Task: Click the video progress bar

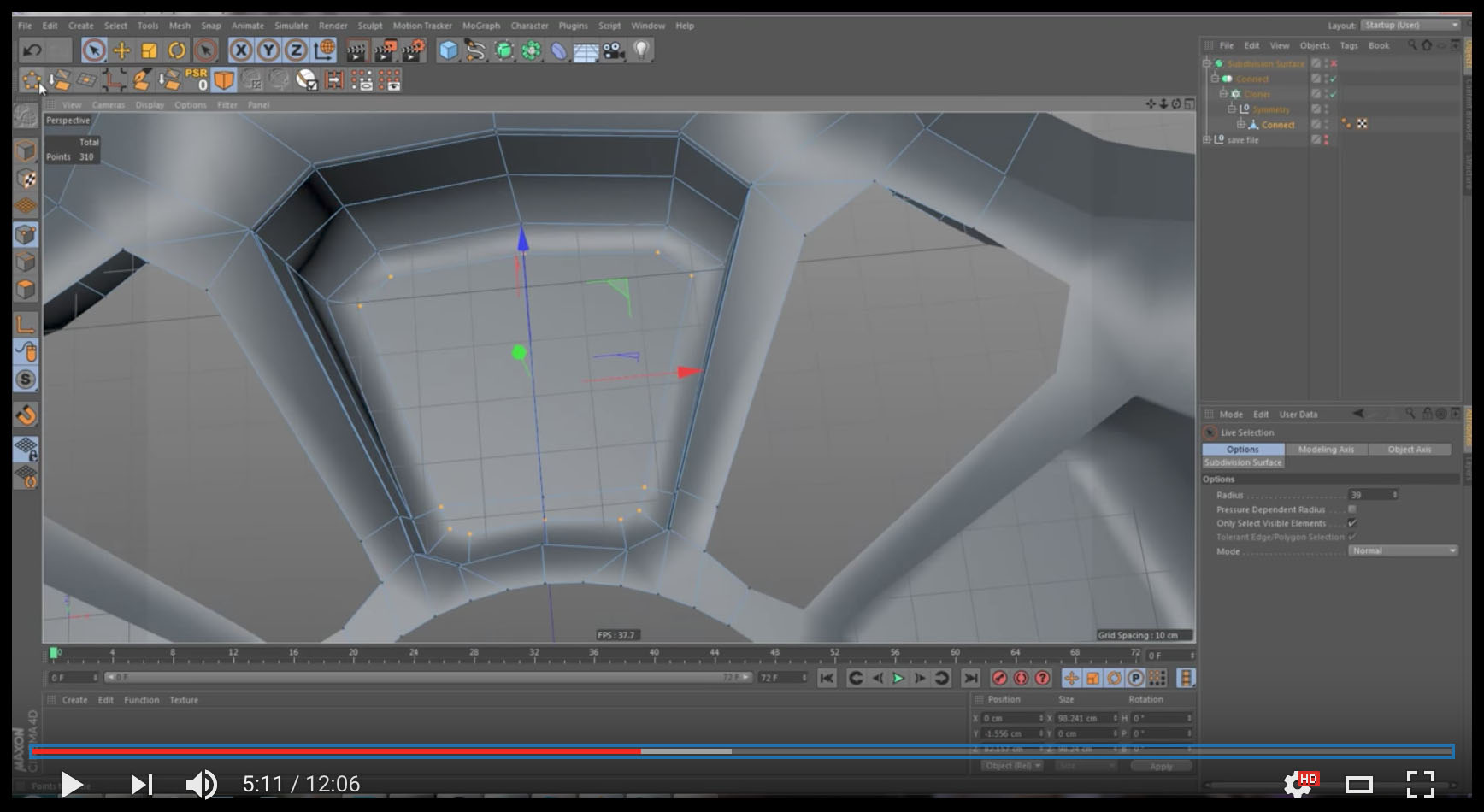Action: pyautogui.click(x=742, y=751)
